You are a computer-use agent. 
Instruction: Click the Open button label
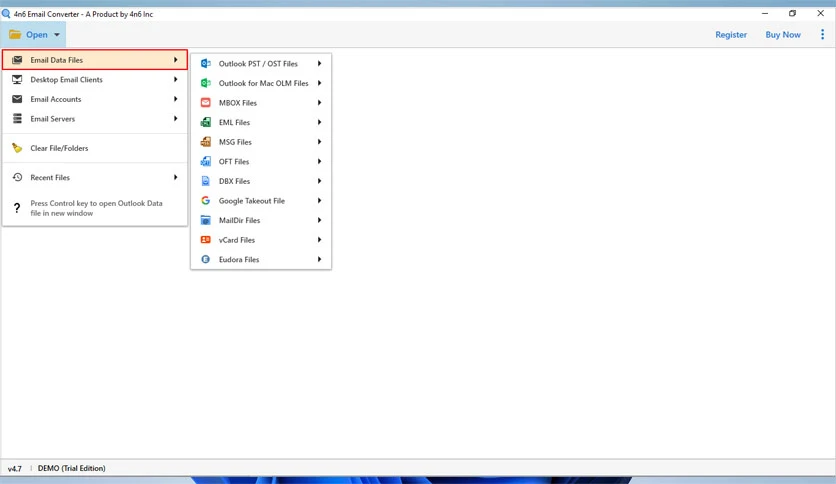coord(37,35)
